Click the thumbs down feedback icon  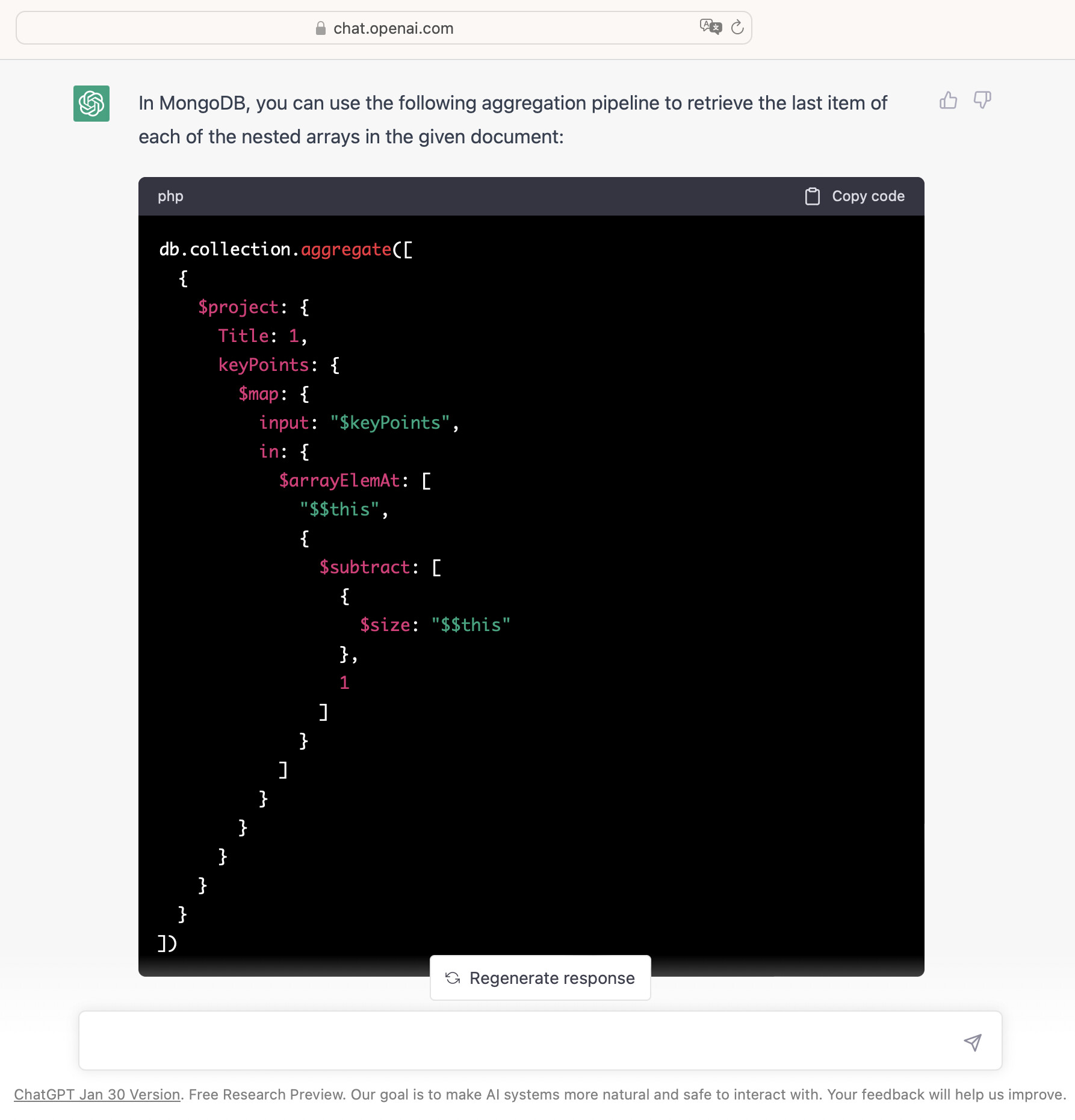[982, 100]
